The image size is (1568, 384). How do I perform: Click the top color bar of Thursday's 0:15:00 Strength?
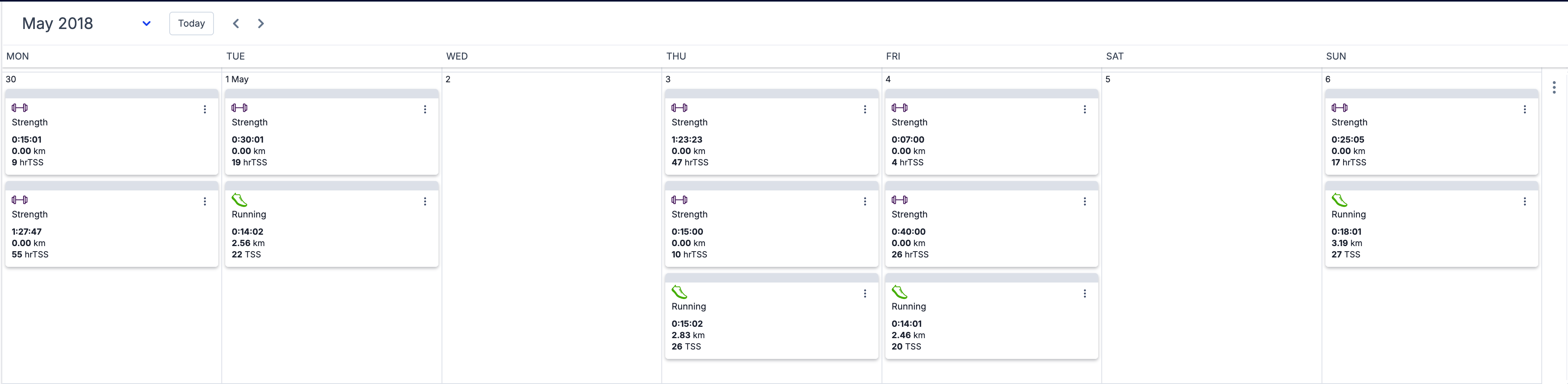click(x=771, y=186)
